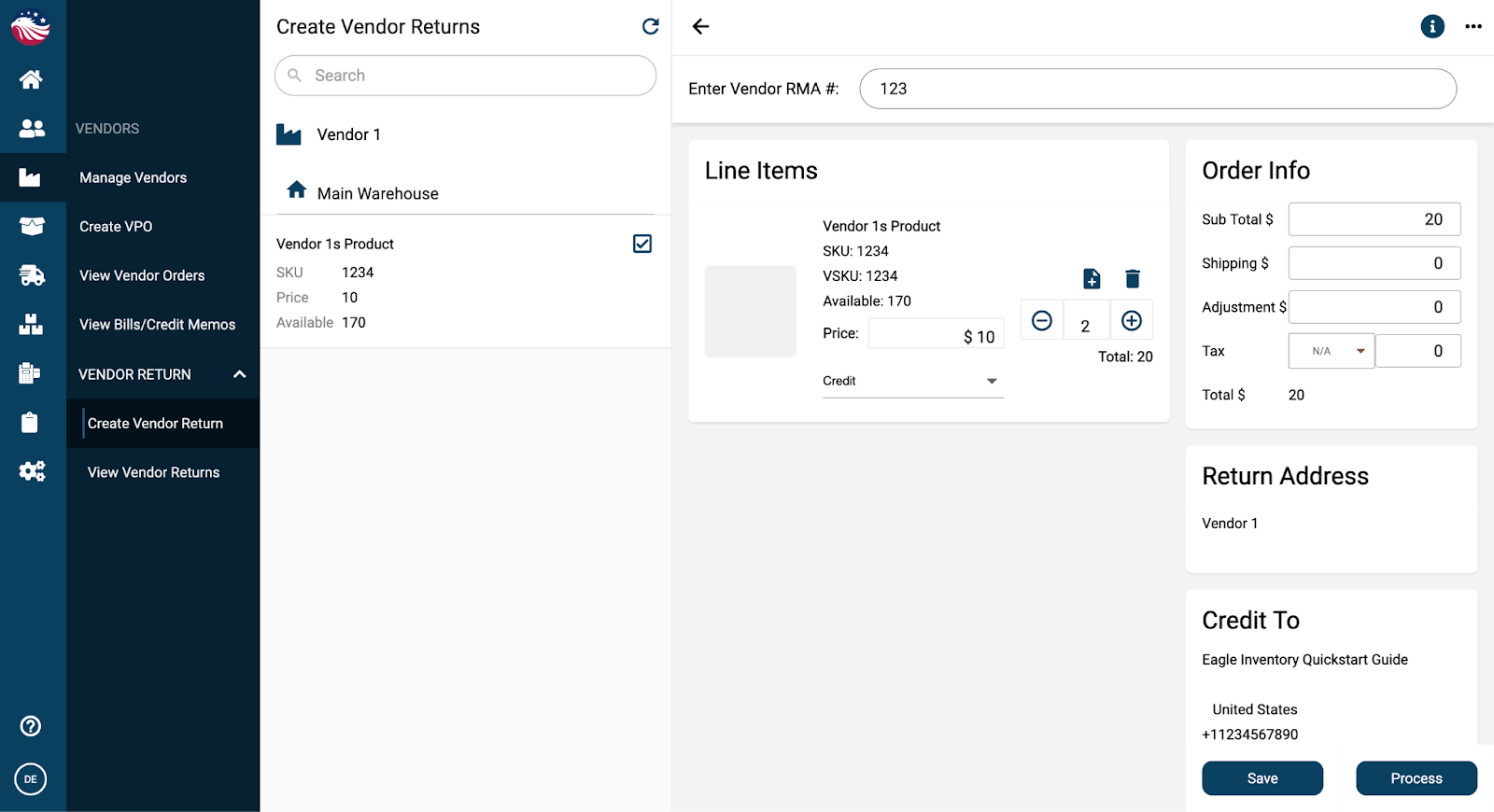The width and height of the screenshot is (1494, 812).
Task: Open the info icon at top right
Action: click(x=1431, y=27)
